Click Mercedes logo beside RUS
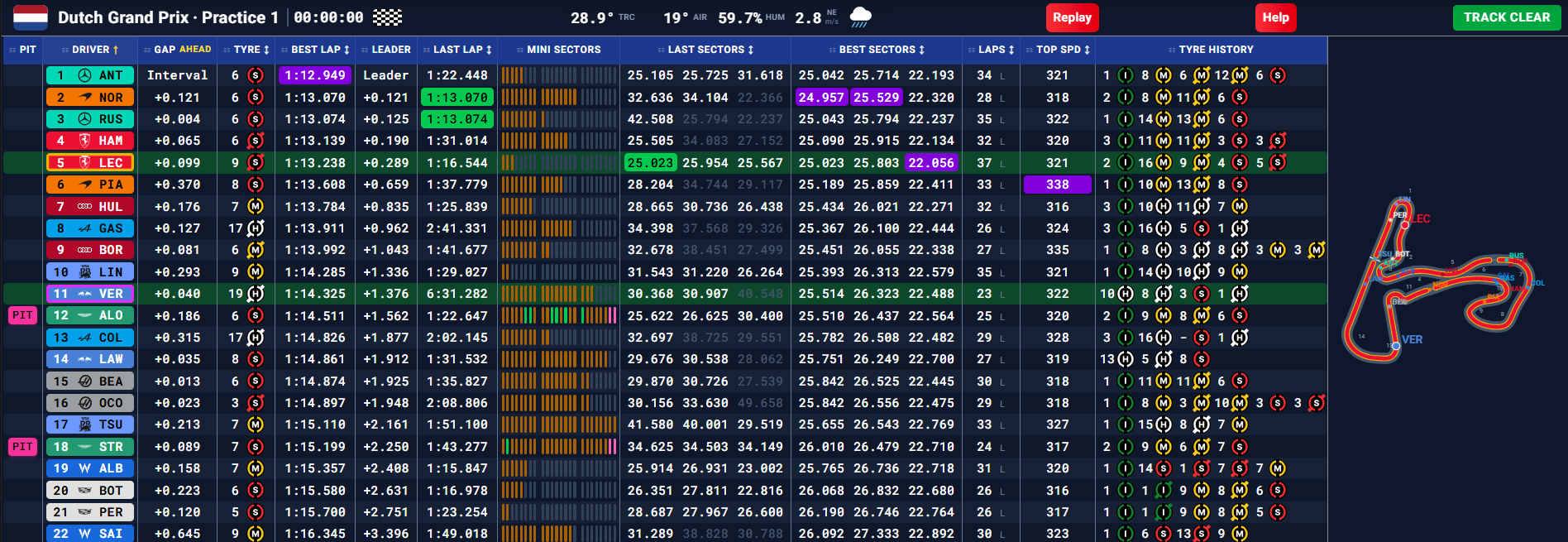 tap(84, 119)
